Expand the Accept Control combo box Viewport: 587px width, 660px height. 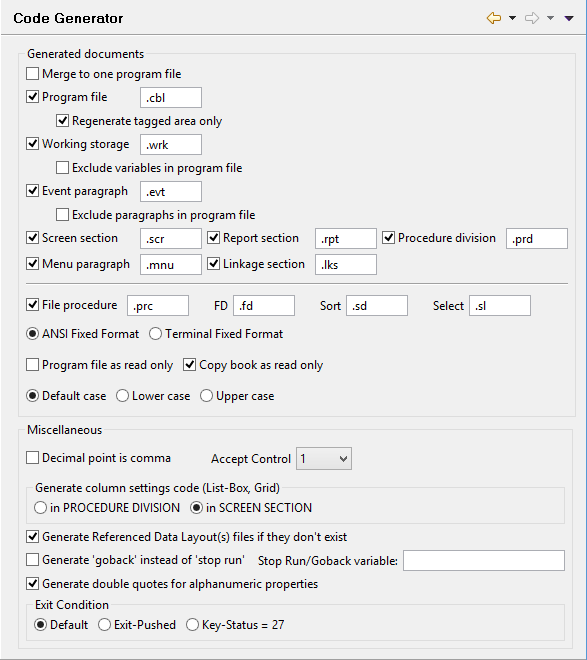pos(324,458)
